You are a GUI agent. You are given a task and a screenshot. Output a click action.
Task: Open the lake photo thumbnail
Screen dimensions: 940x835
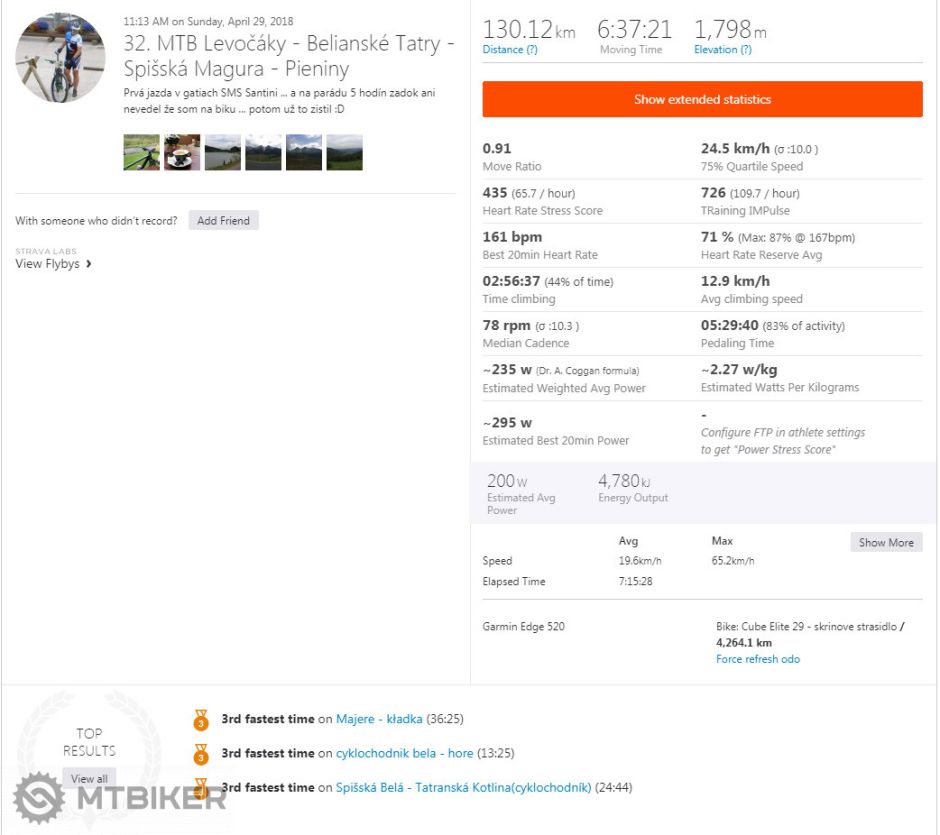point(222,152)
